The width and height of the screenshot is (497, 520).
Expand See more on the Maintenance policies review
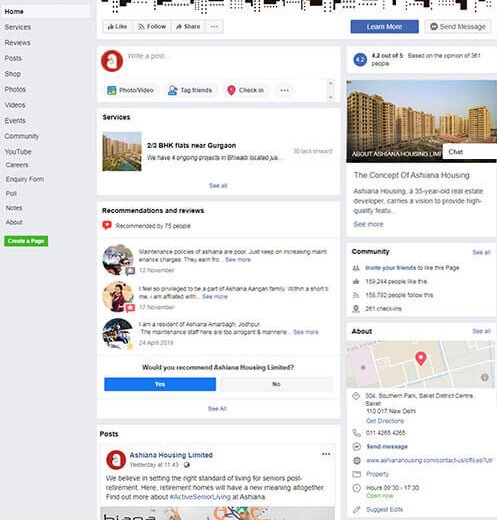[238, 260]
